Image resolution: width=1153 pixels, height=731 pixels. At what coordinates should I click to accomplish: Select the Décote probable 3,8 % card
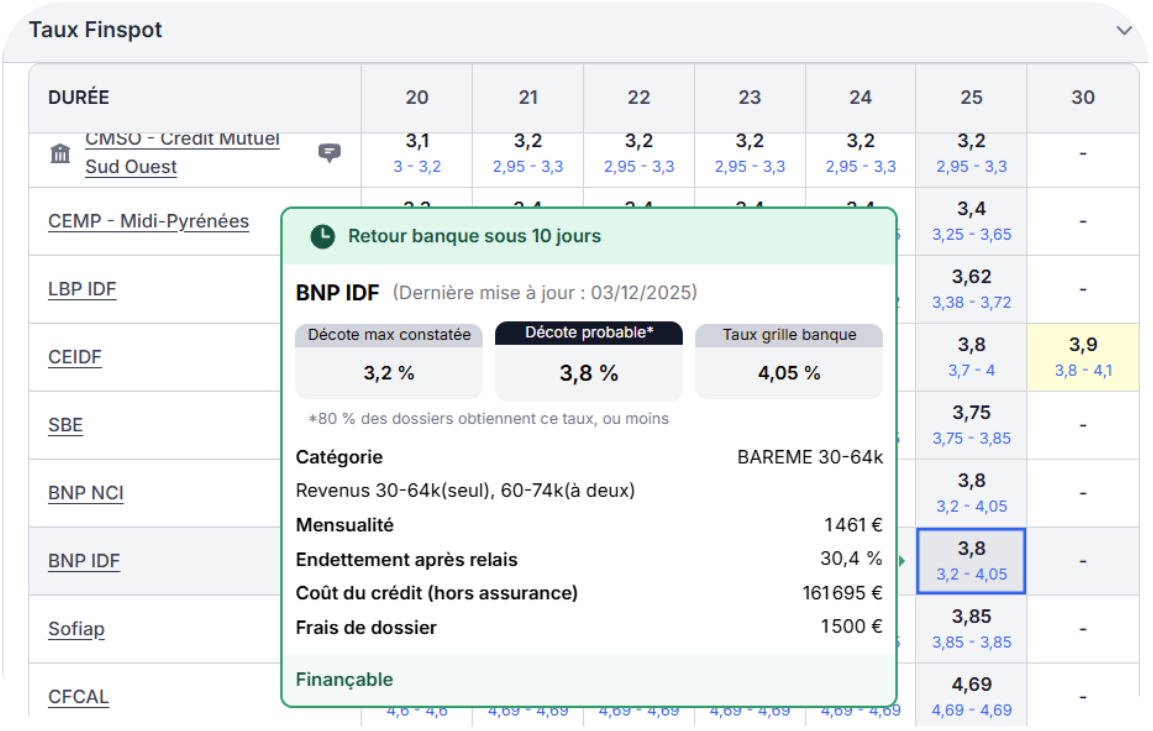pos(588,361)
